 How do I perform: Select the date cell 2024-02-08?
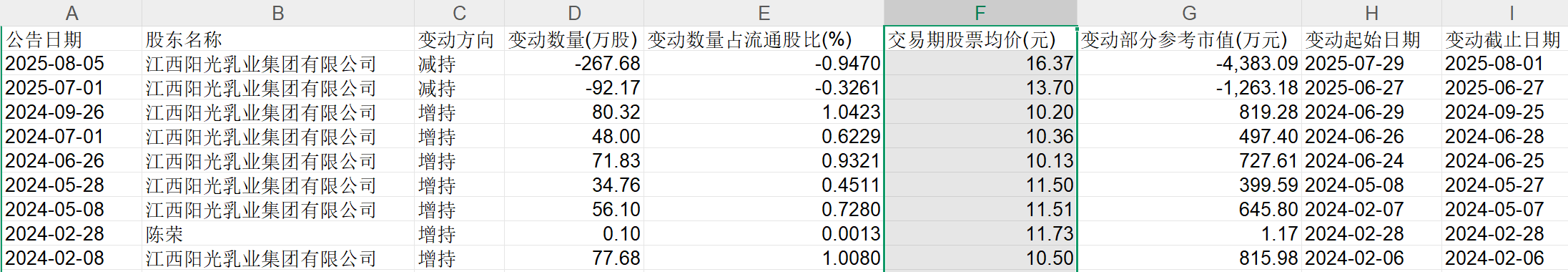coord(72,258)
